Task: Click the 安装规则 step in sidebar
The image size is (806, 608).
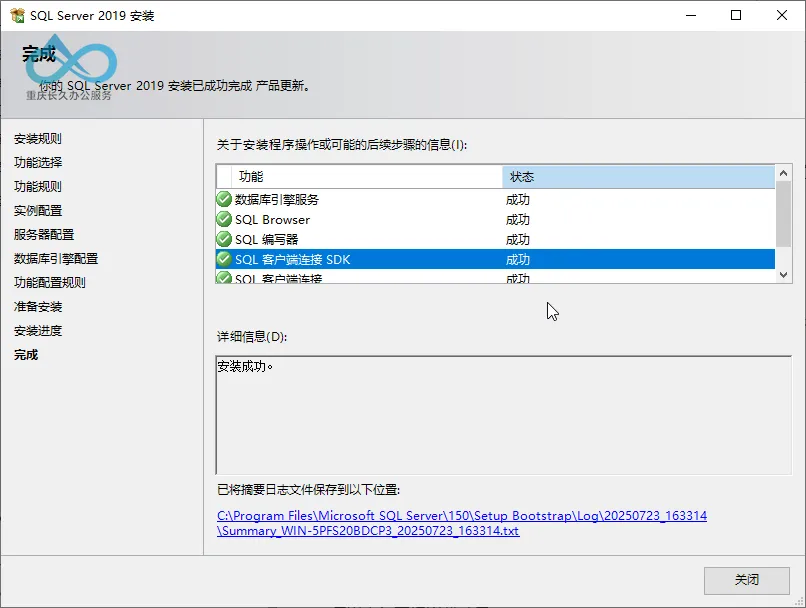Action: (x=38, y=139)
